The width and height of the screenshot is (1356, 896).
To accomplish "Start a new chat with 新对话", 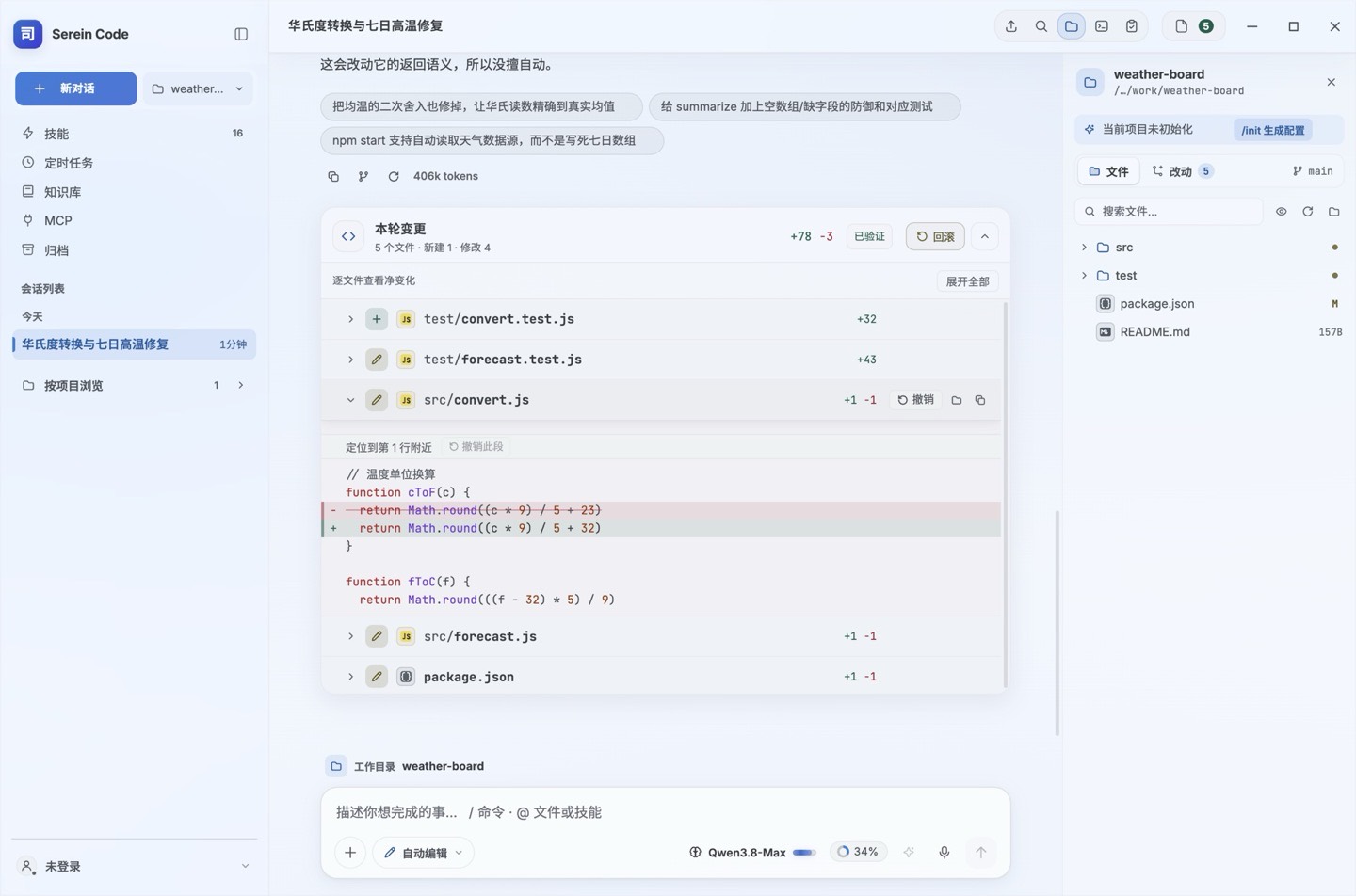I will (76, 88).
